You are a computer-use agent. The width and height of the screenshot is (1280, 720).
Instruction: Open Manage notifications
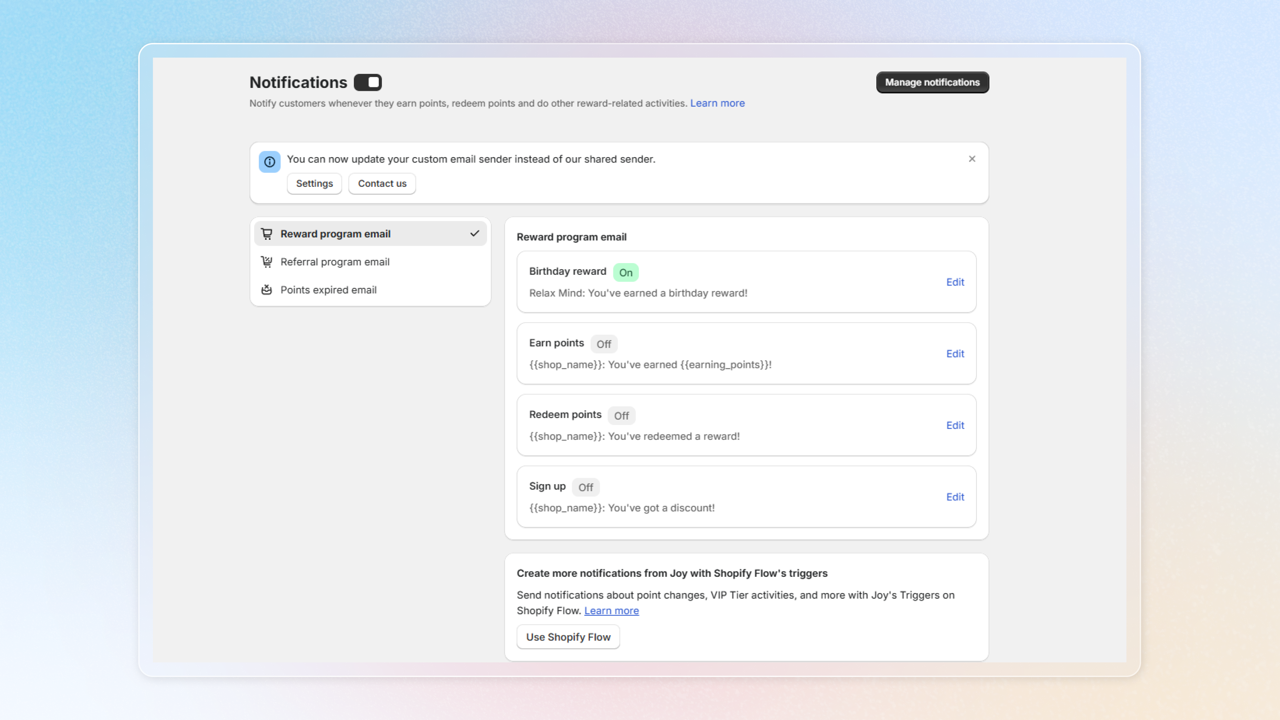[933, 82]
